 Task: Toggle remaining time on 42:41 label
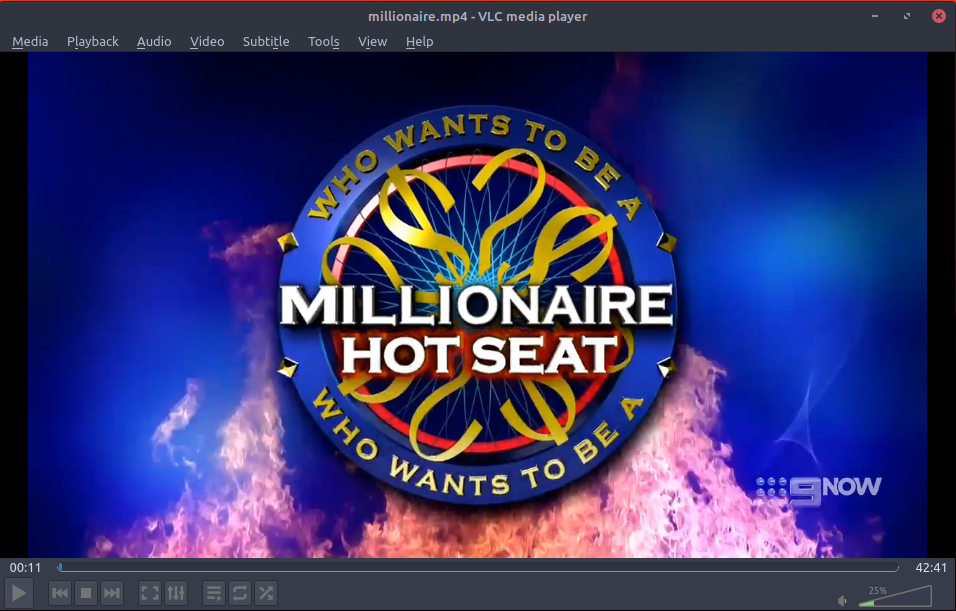pos(931,568)
